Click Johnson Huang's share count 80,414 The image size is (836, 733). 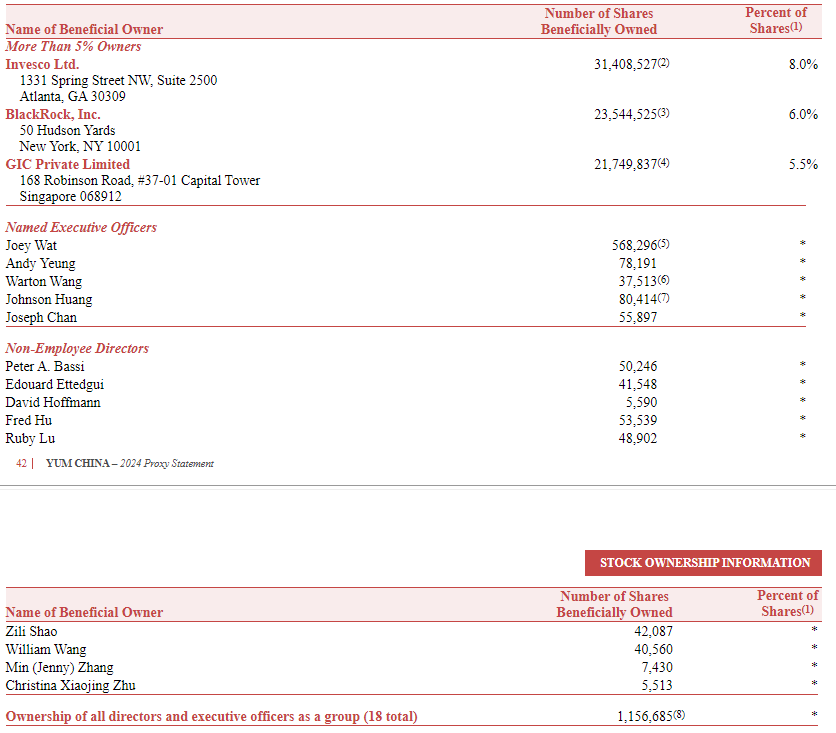638,300
